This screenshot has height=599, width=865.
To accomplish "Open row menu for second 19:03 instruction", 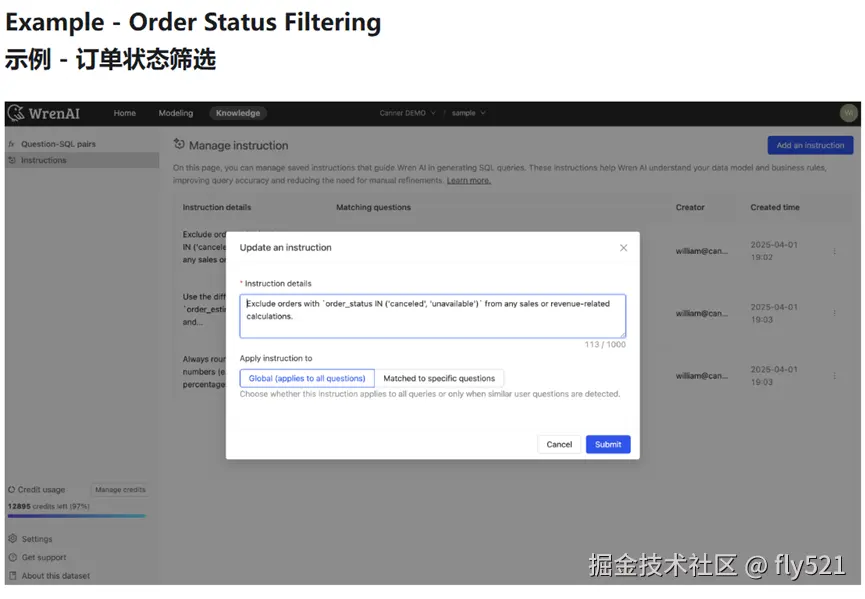I will pyautogui.click(x=834, y=313).
